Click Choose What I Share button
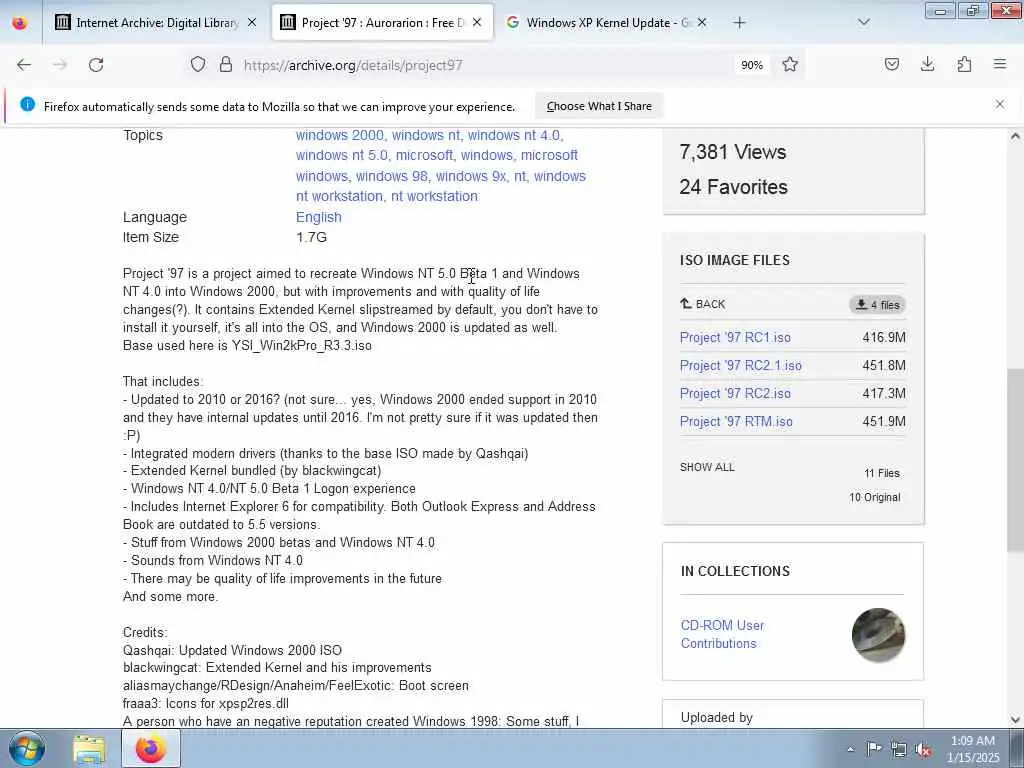1024x768 pixels. click(x=599, y=106)
